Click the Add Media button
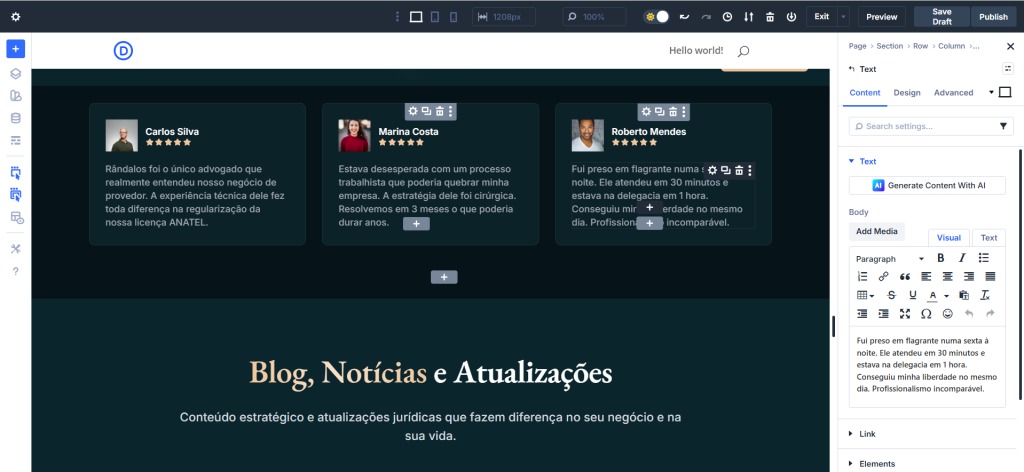 click(x=876, y=231)
